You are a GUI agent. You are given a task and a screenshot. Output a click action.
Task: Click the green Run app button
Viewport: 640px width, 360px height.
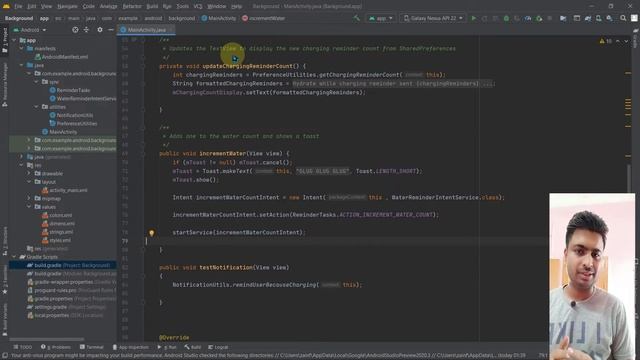point(473,18)
